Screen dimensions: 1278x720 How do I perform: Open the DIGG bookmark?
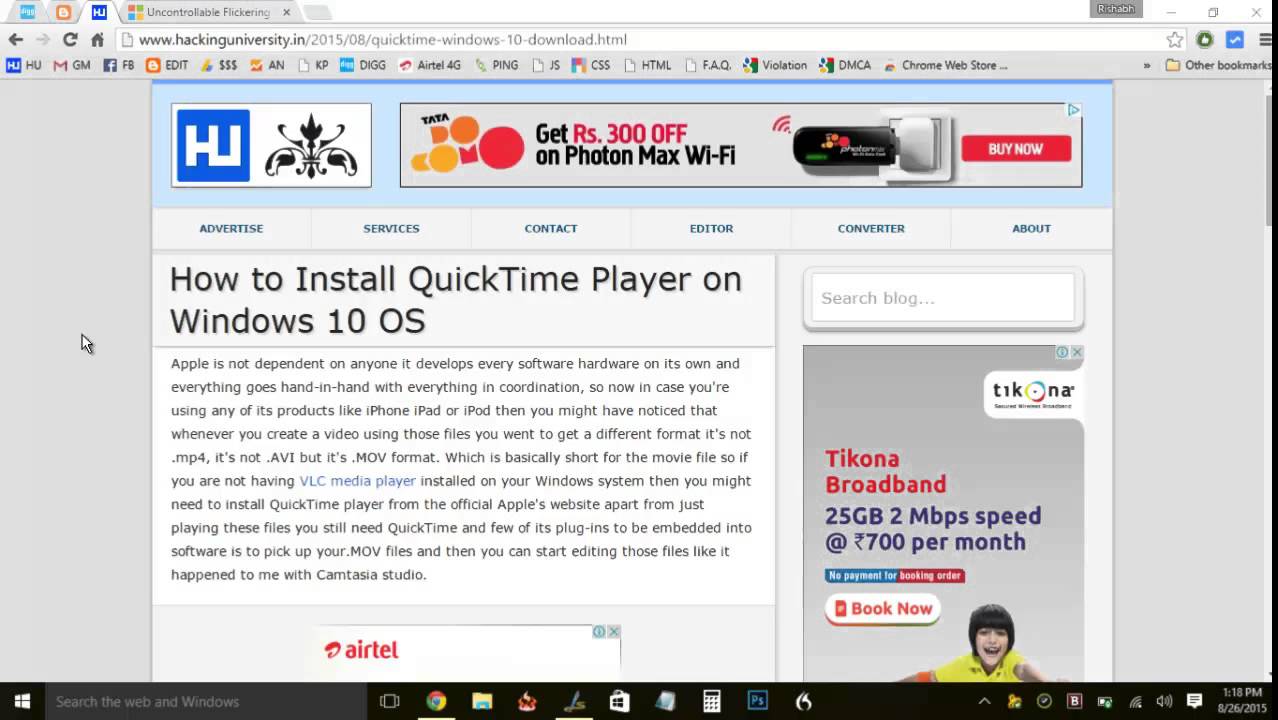point(363,65)
